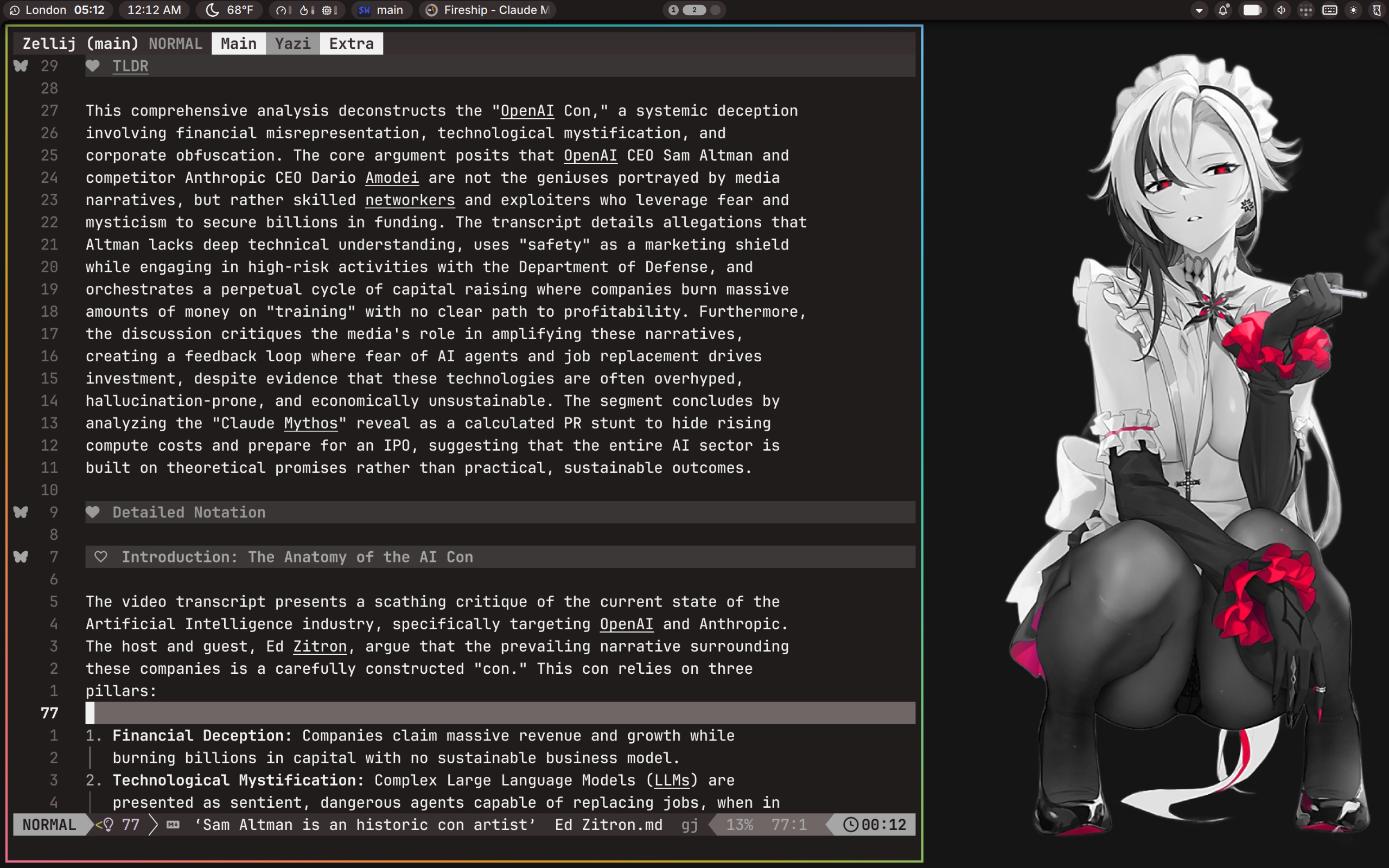Switch to the Yazi tab
The height and width of the screenshot is (868, 1389).
(x=292, y=43)
